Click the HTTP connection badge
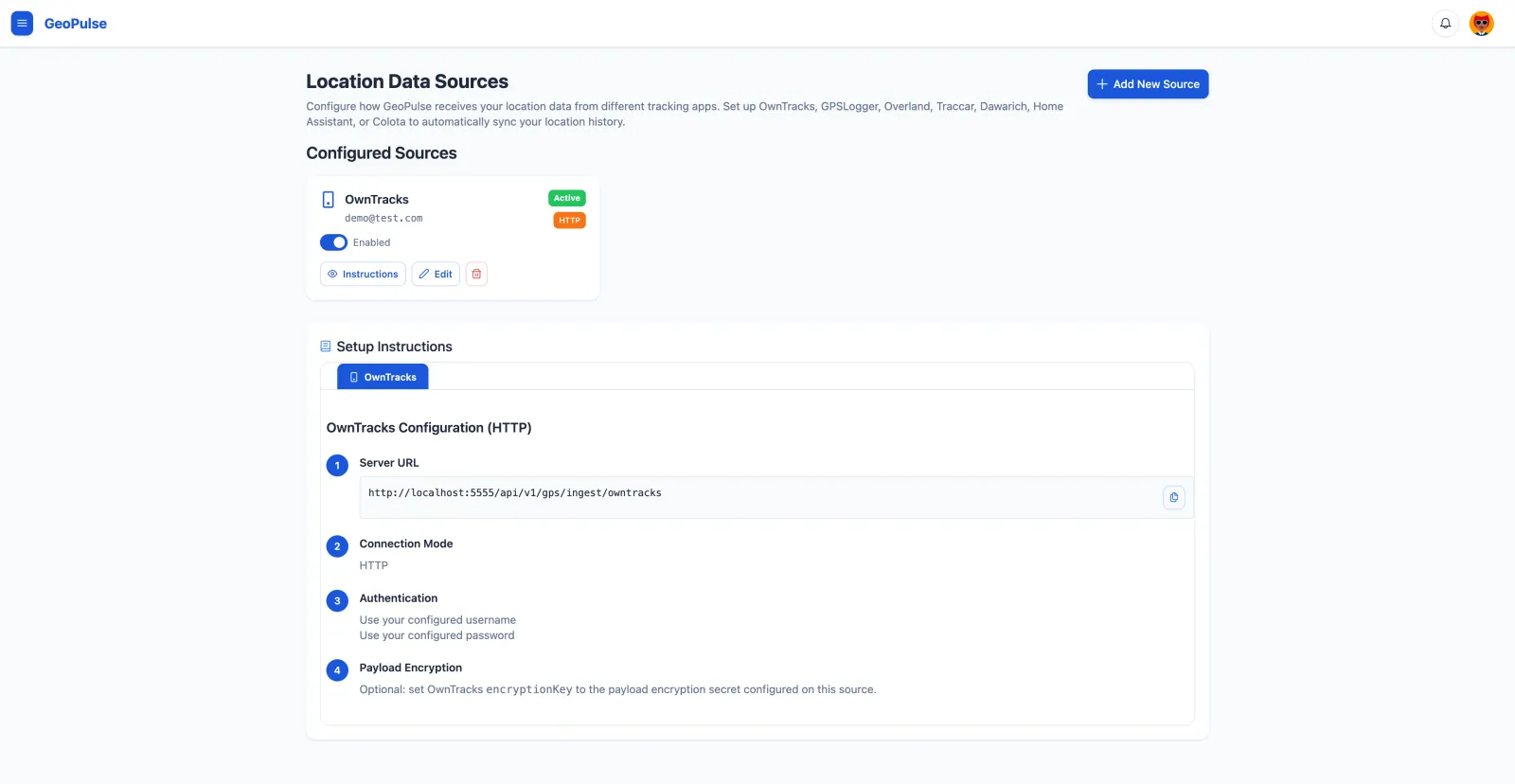 570,221
